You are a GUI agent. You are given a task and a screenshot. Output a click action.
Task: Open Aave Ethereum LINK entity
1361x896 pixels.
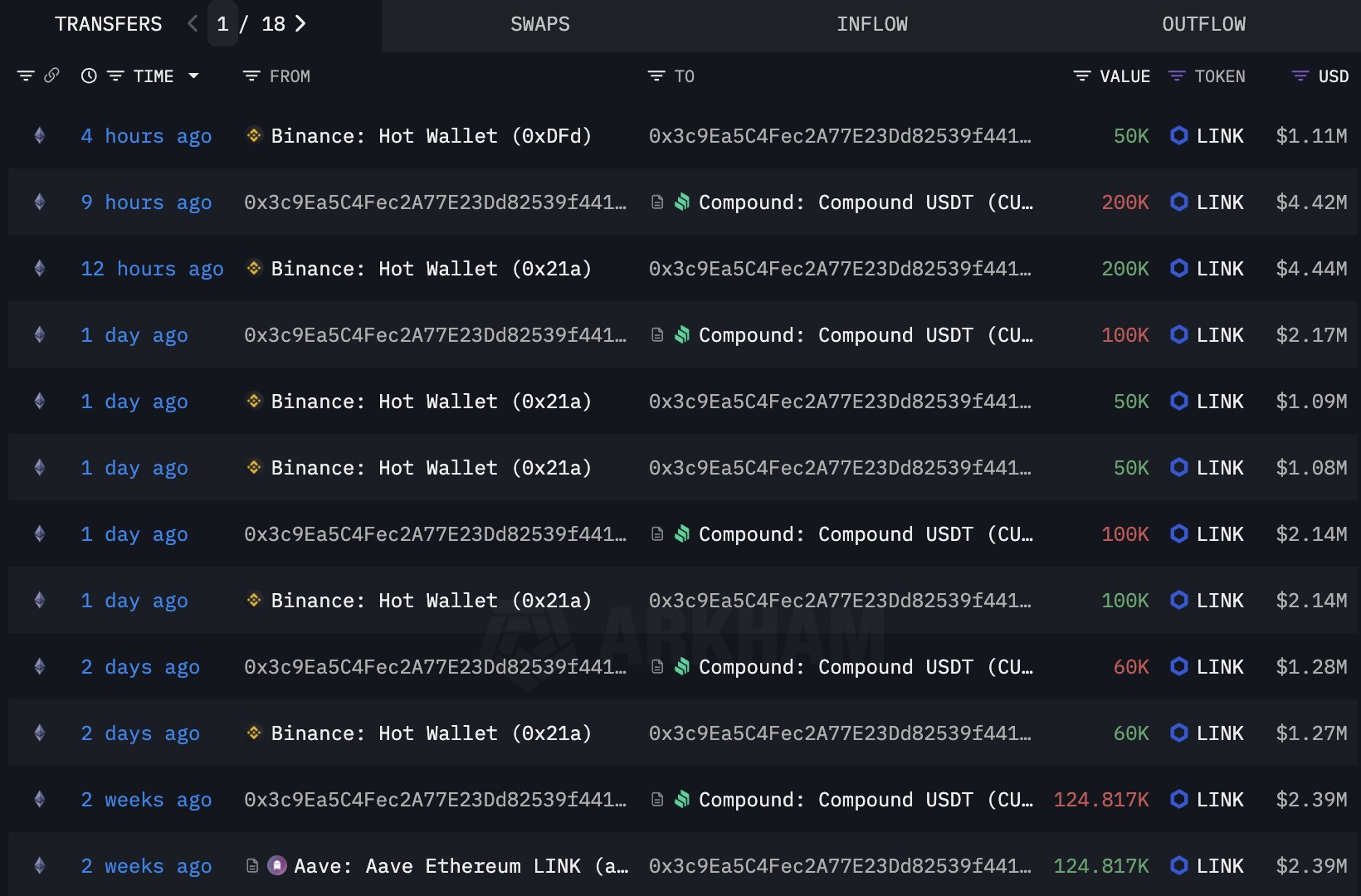pyautogui.click(x=461, y=866)
